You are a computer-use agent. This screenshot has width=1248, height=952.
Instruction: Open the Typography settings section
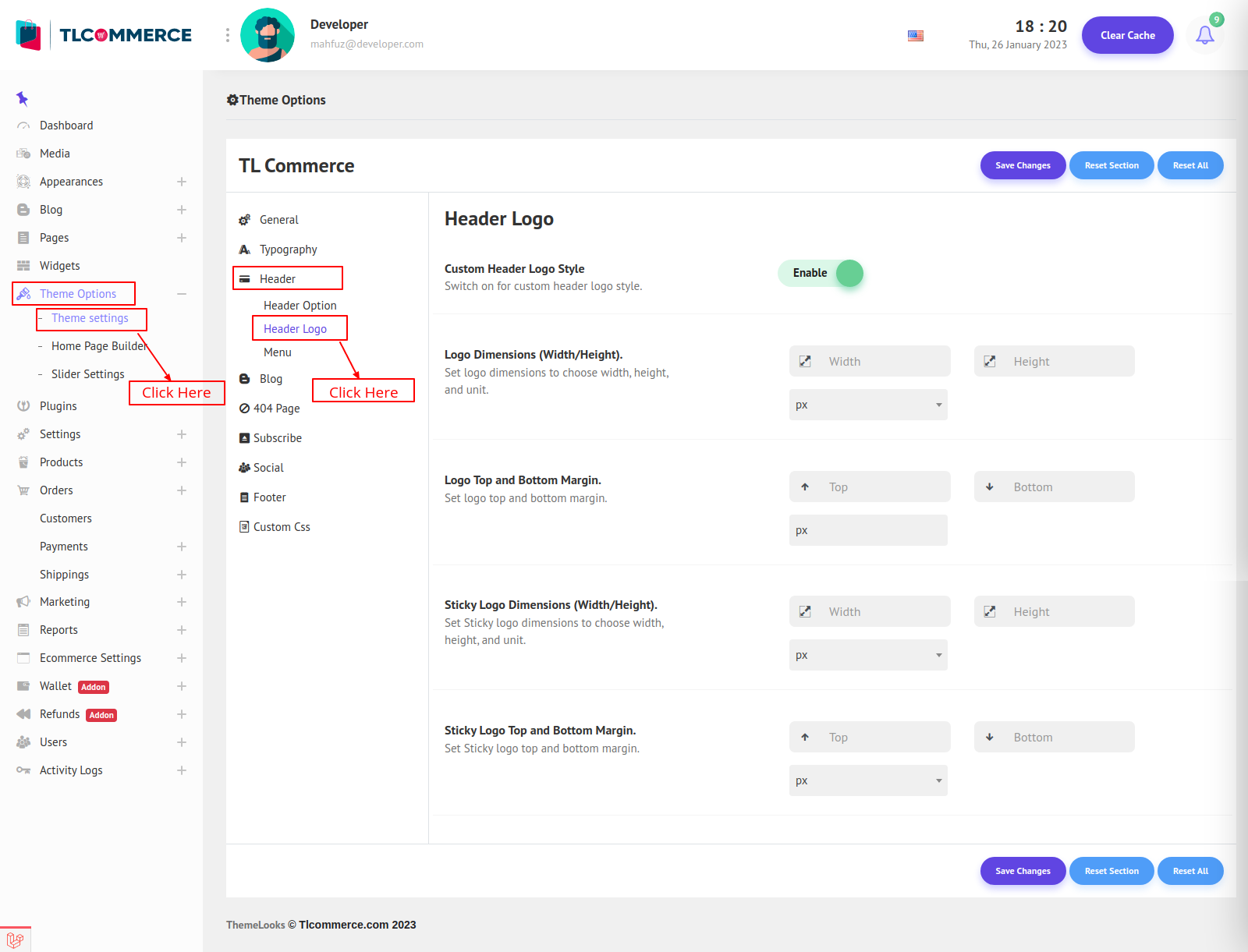(x=288, y=250)
